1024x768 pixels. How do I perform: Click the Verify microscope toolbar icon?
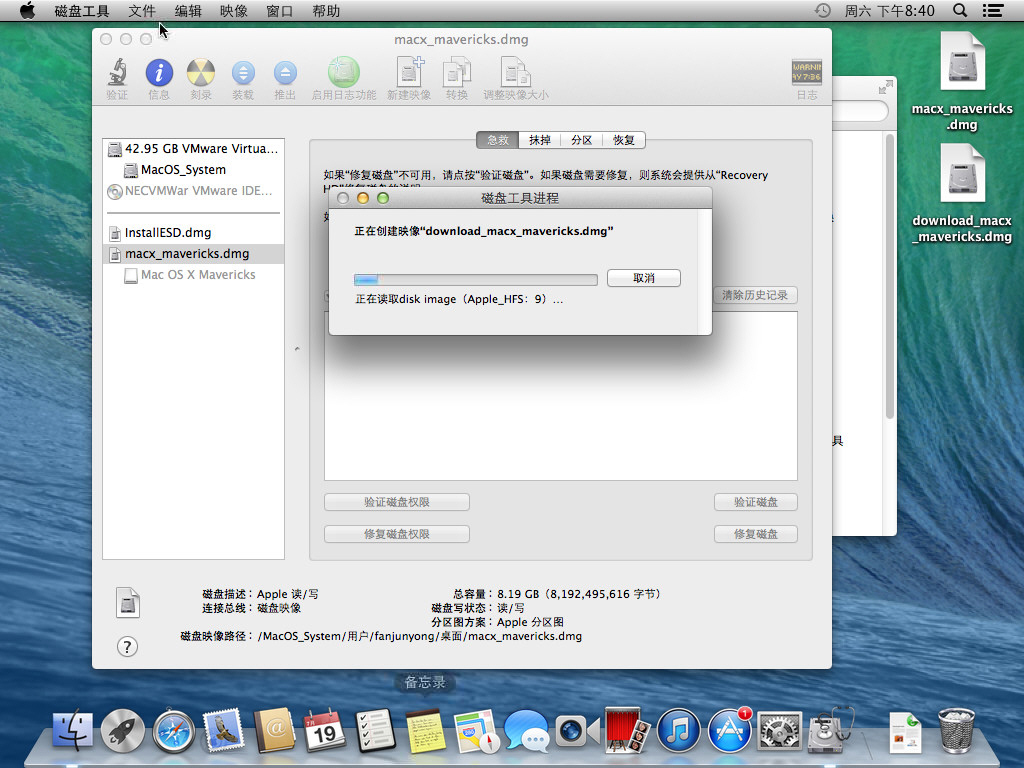[118, 72]
